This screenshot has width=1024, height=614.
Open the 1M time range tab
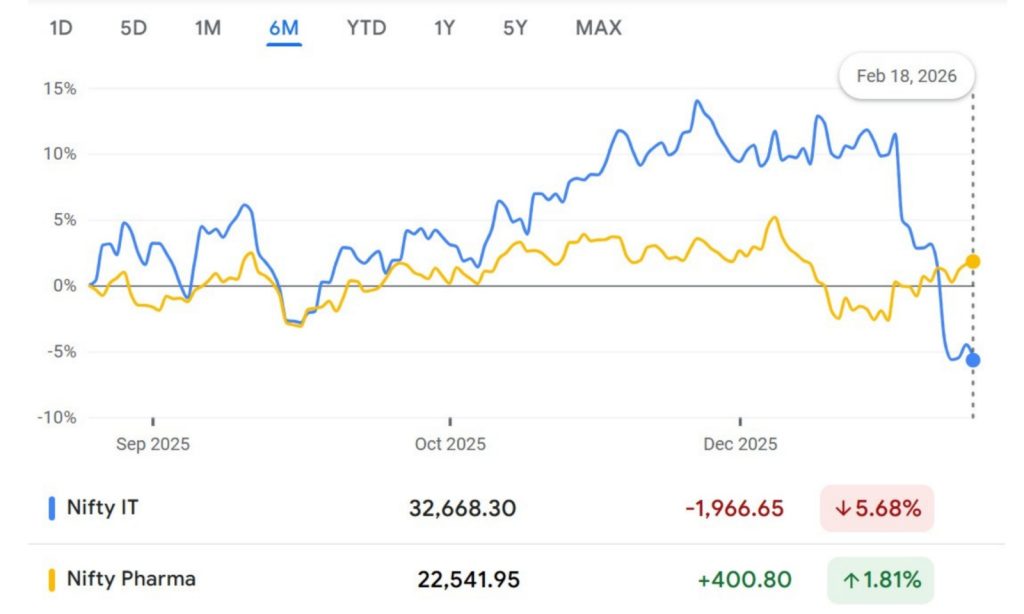[x=207, y=28]
